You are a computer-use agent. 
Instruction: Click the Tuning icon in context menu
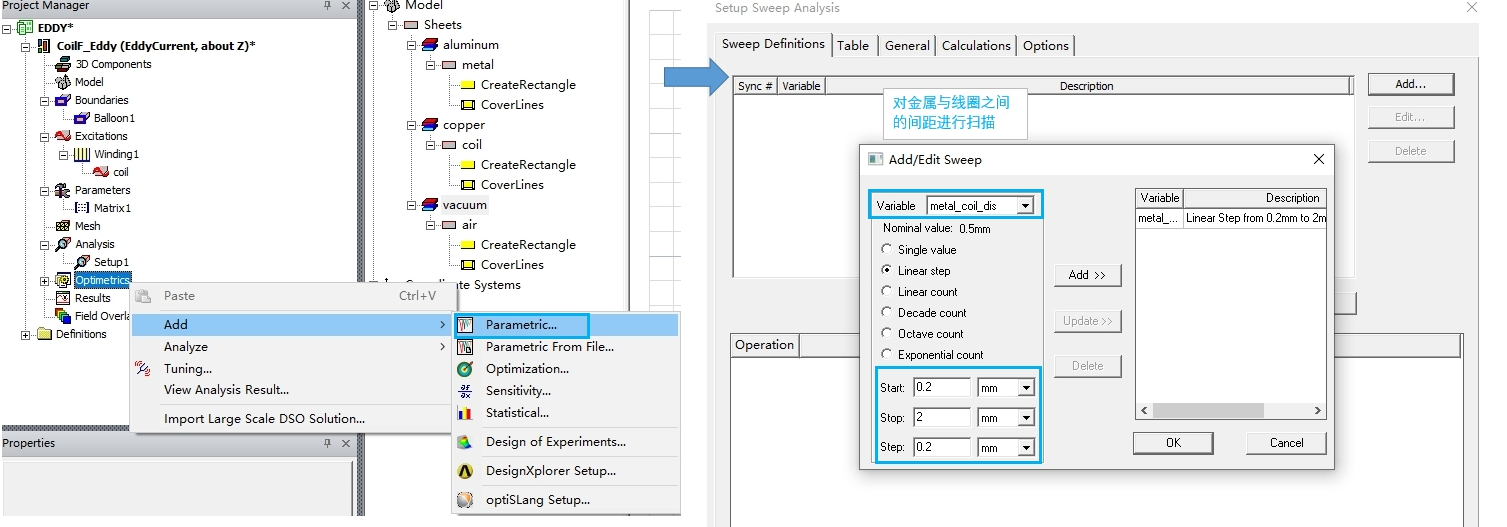pos(142,369)
